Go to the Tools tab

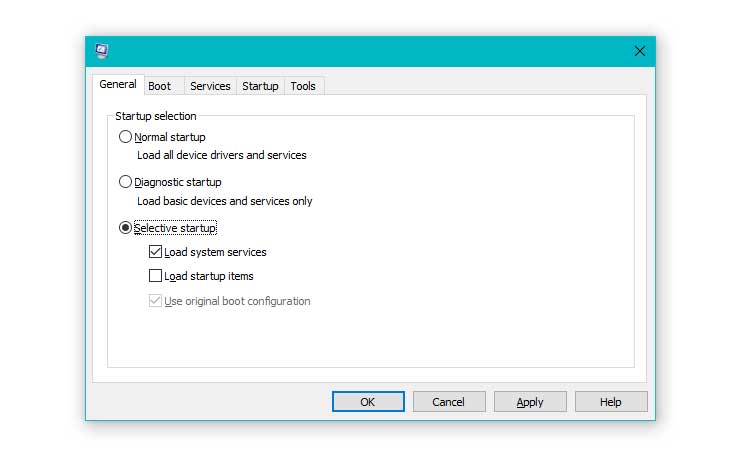[x=303, y=86]
